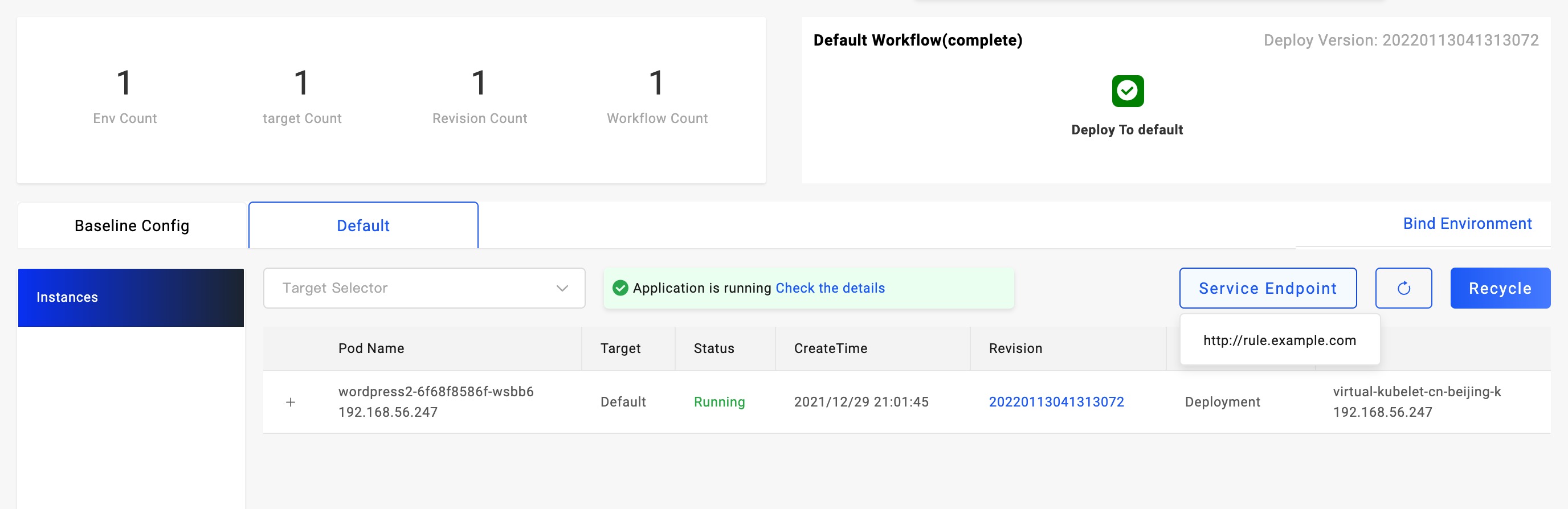1568x509 pixels.
Task: Open the Target Selector dropdown
Action: click(x=424, y=288)
